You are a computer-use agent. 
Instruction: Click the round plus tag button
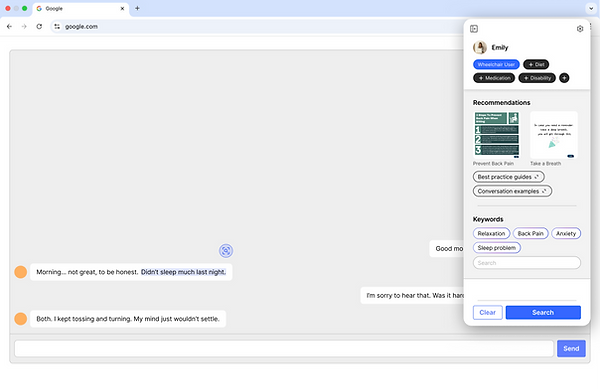[x=564, y=78]
